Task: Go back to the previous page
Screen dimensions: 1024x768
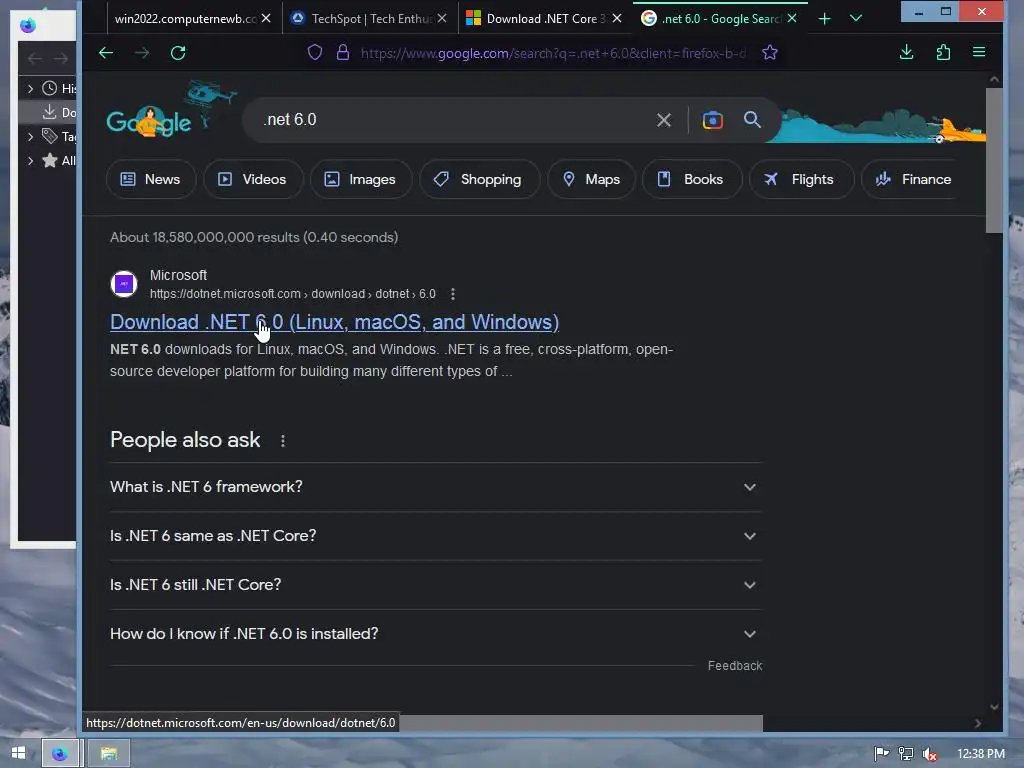Action: [106, 53]
